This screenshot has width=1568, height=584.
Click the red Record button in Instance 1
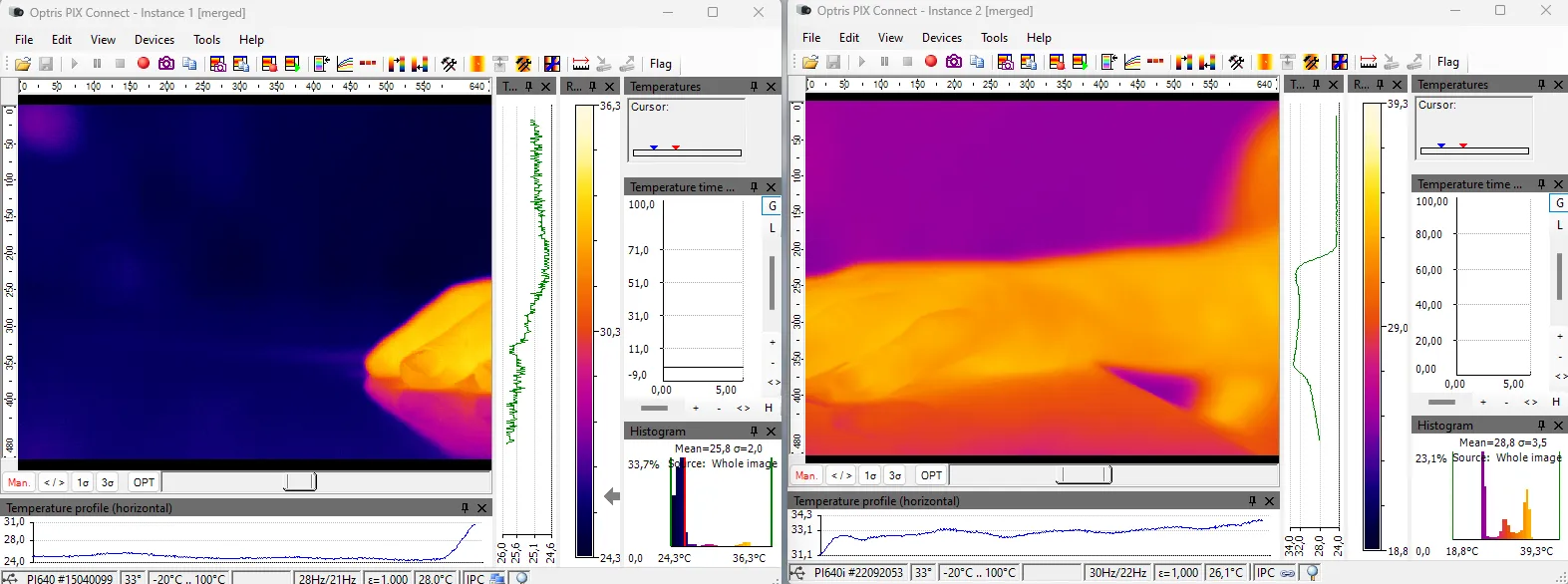click(144, 64)
